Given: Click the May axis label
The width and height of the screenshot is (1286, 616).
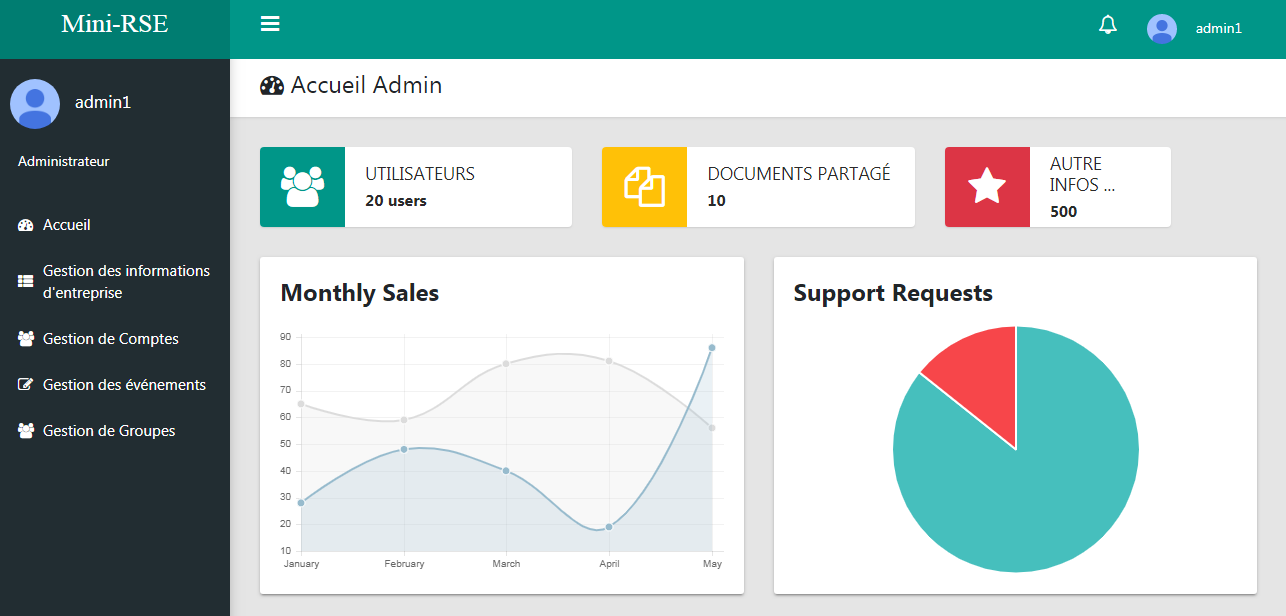Looking at the screenshot, I should [712, 564].
